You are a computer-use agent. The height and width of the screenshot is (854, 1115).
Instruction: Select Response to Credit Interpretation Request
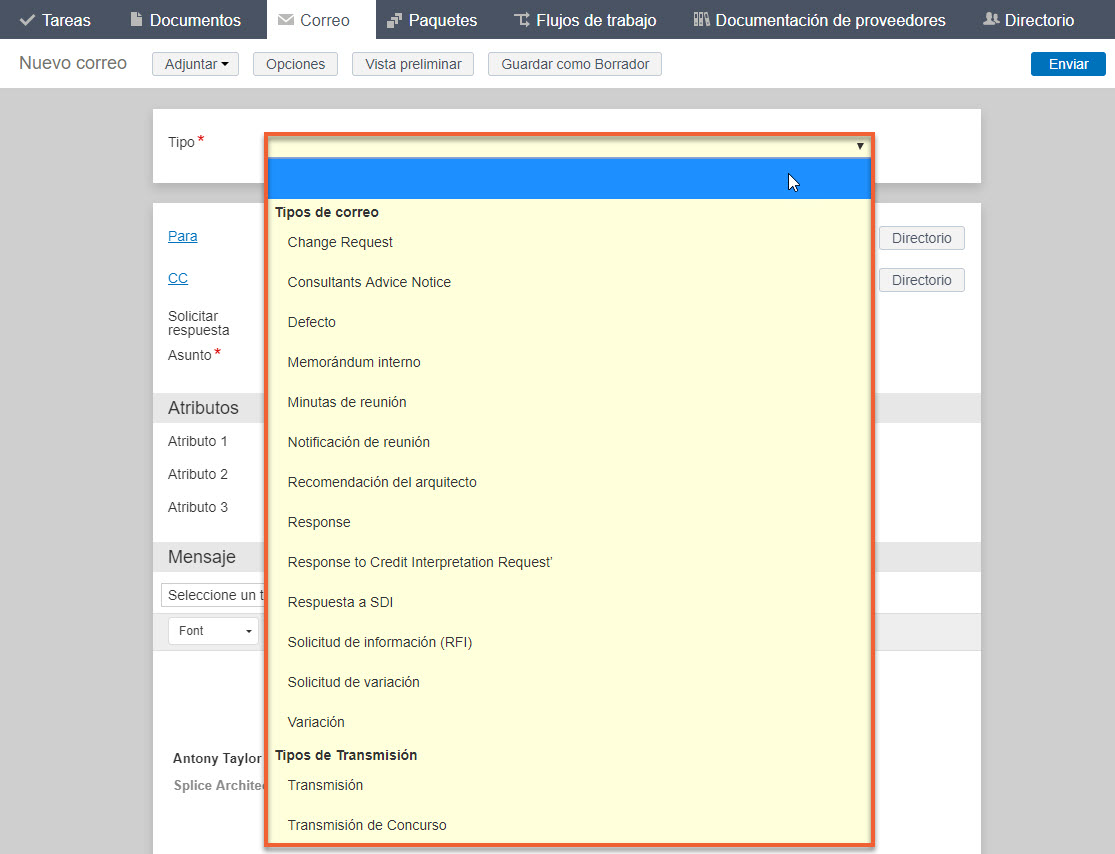pos(569,562)
